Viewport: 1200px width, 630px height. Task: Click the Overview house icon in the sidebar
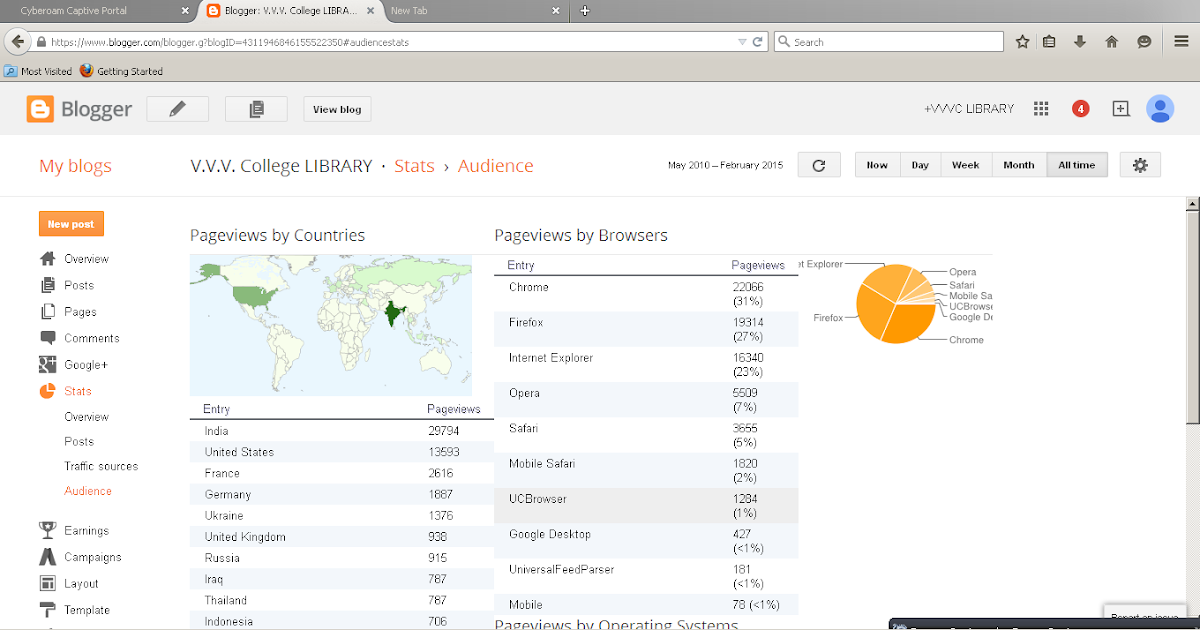(47, 259)
